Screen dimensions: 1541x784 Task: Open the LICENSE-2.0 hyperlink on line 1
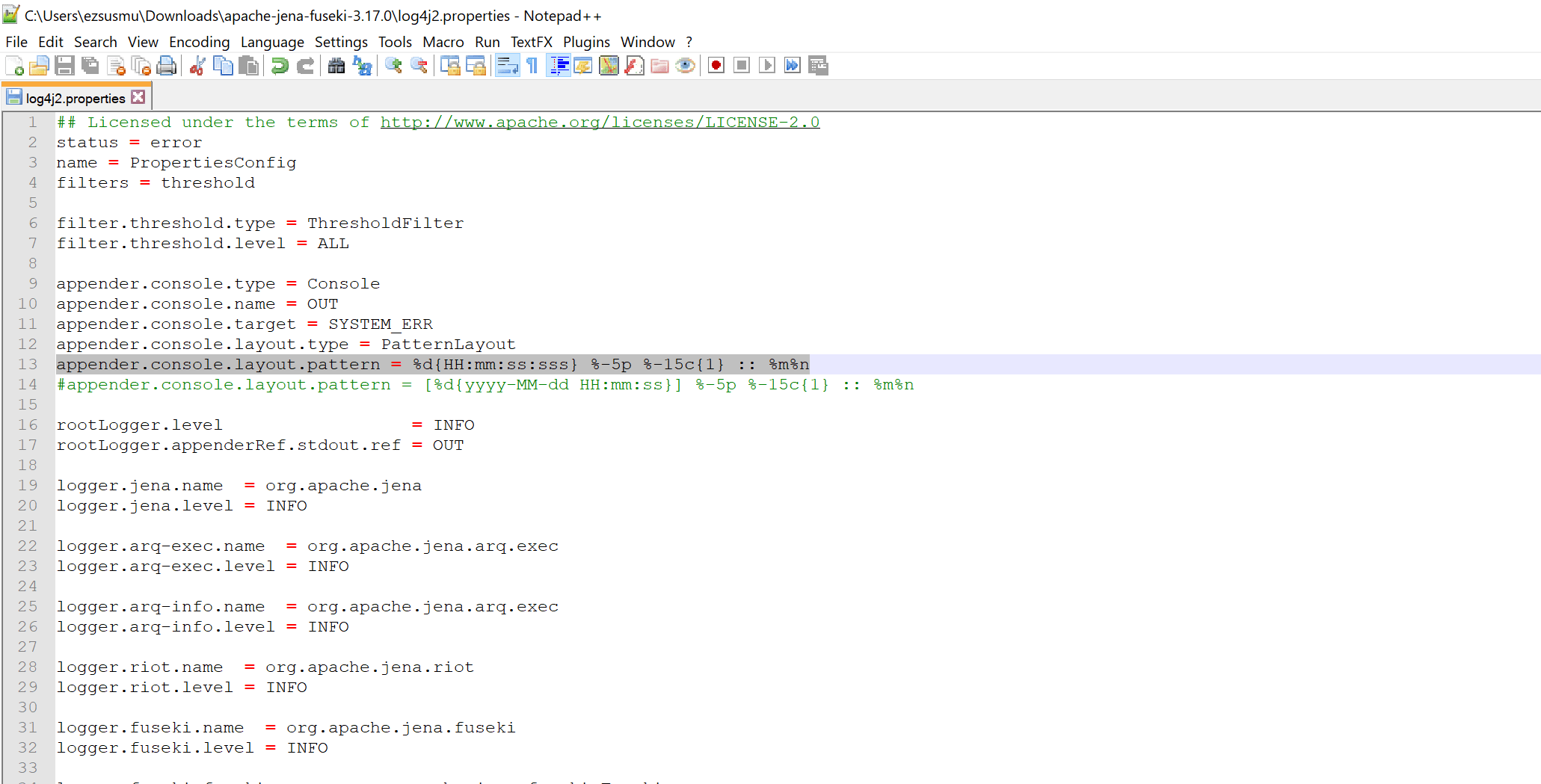pos(598,122)
